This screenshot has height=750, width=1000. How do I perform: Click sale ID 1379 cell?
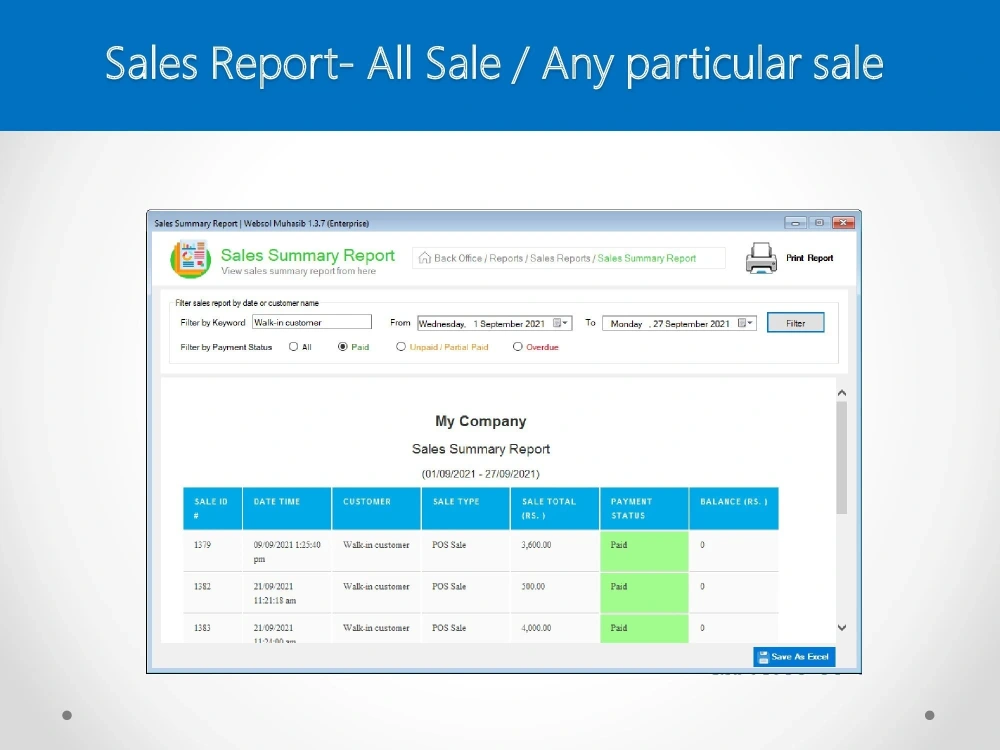click(x=212, y=551)
